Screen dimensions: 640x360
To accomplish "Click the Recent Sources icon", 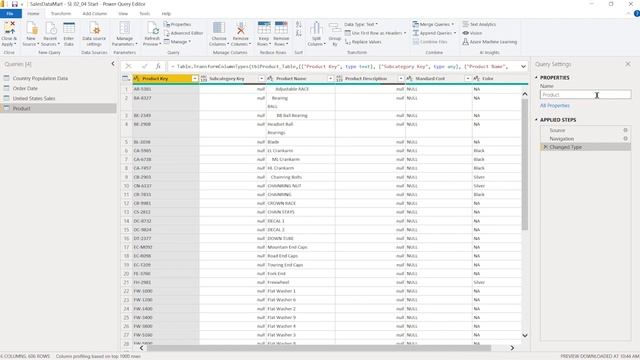I will 50,29.
